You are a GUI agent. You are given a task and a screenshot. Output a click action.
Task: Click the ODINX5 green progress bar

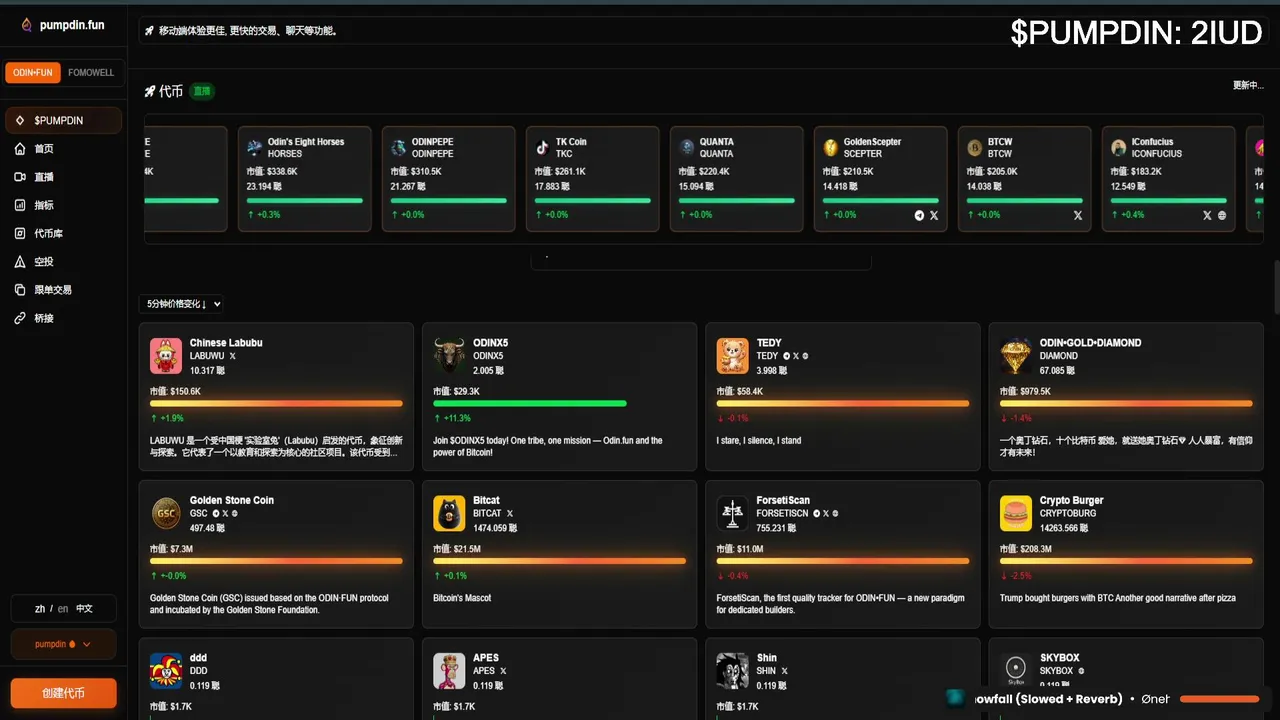coord(530,403)
